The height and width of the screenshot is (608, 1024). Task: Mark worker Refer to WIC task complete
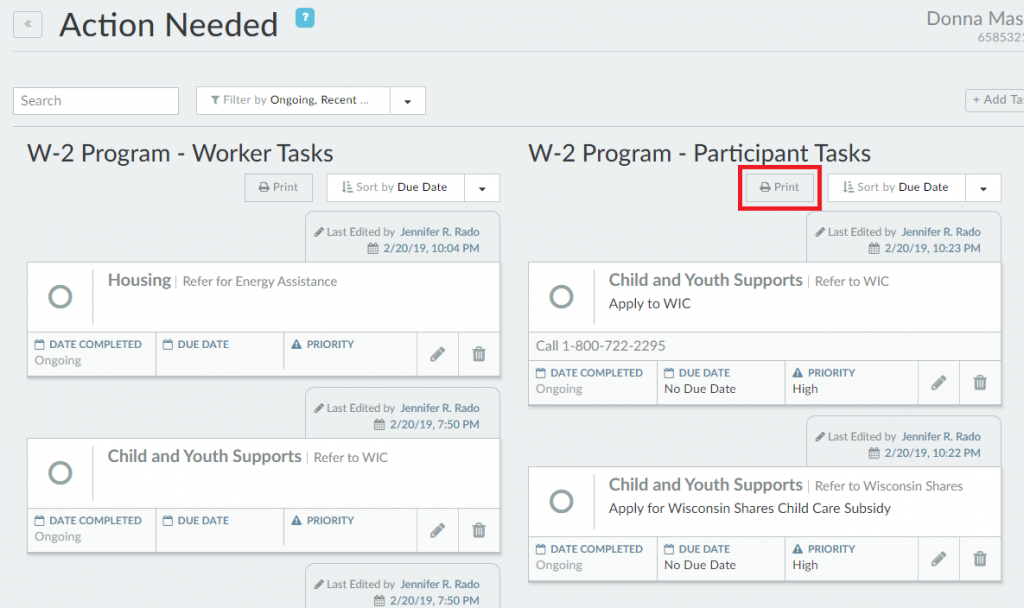(x=60, y=473)
